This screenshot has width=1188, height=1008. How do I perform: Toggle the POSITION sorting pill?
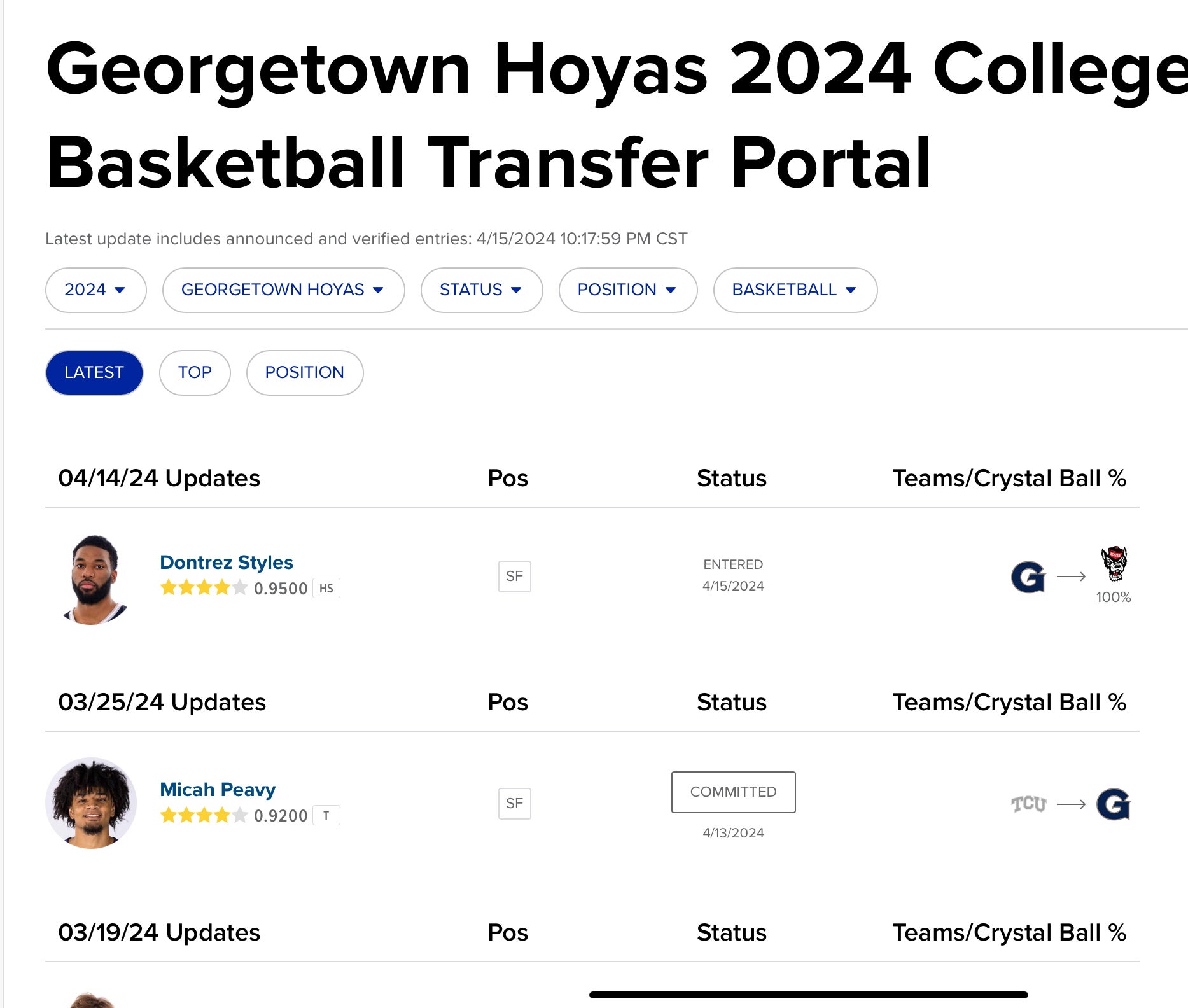point(305,372)
